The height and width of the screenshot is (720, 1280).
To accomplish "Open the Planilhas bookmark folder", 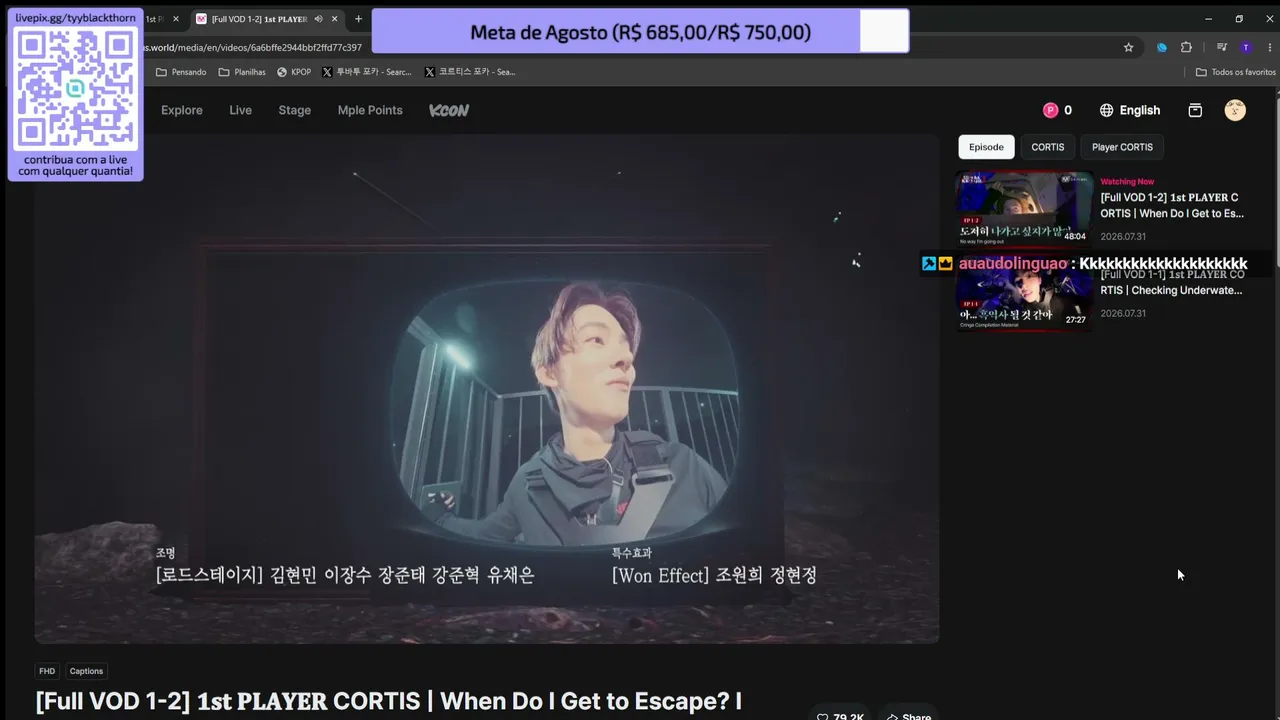I will 242,72.
